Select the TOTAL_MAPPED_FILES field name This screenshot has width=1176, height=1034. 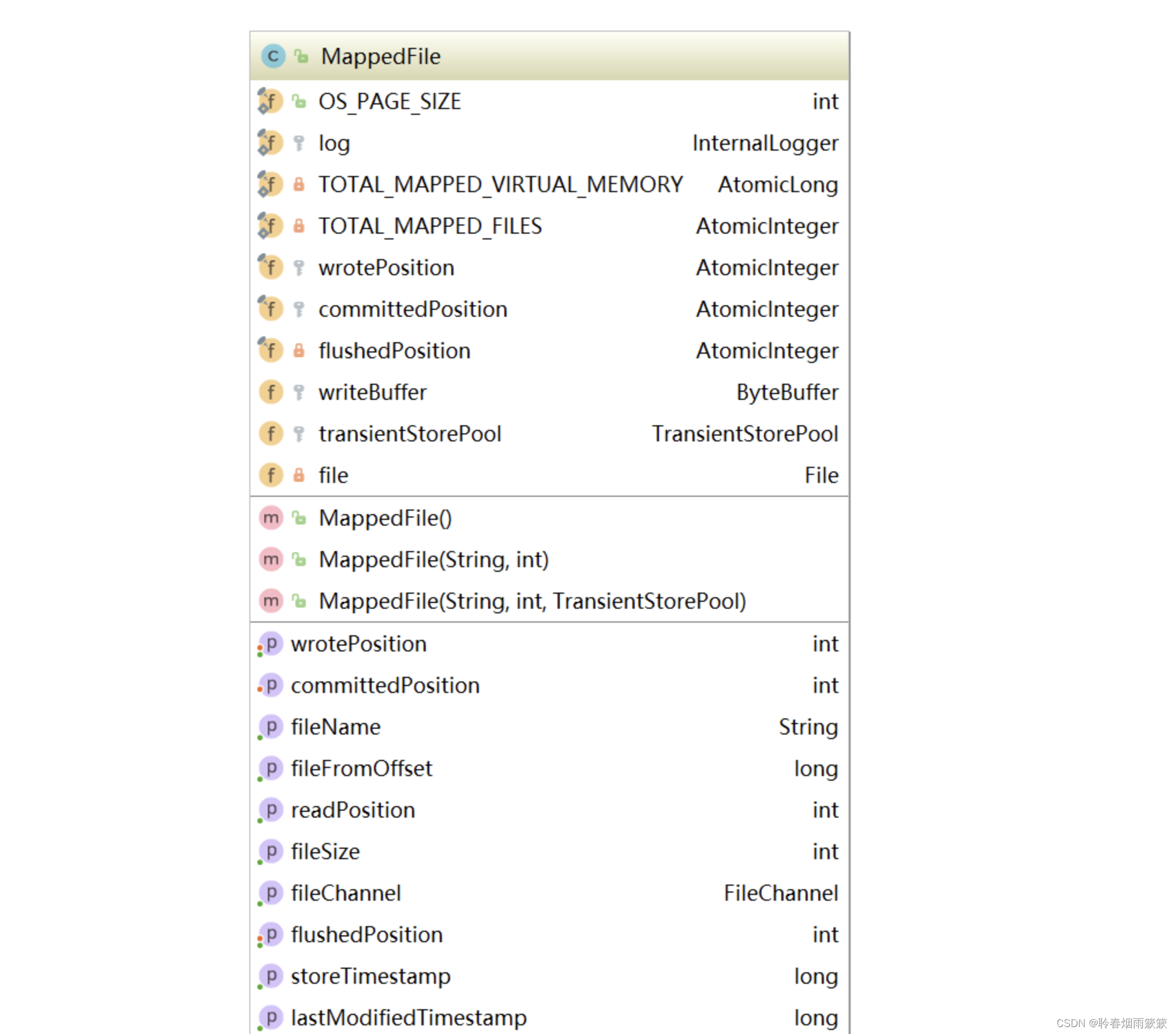point(430,226)
